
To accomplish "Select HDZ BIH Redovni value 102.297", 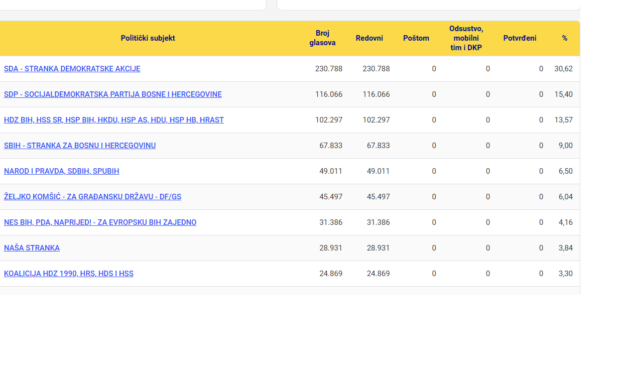I will [376, 120].
